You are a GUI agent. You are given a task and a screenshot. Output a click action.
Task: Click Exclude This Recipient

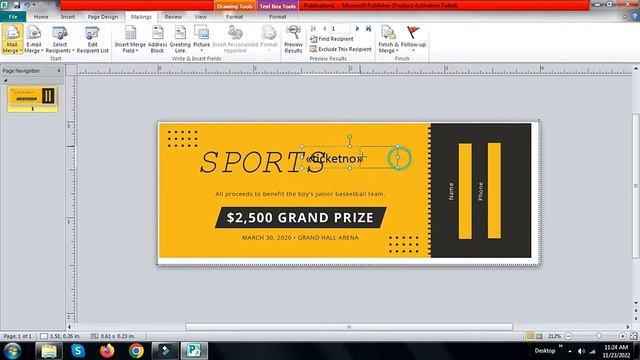click(340, 49)
